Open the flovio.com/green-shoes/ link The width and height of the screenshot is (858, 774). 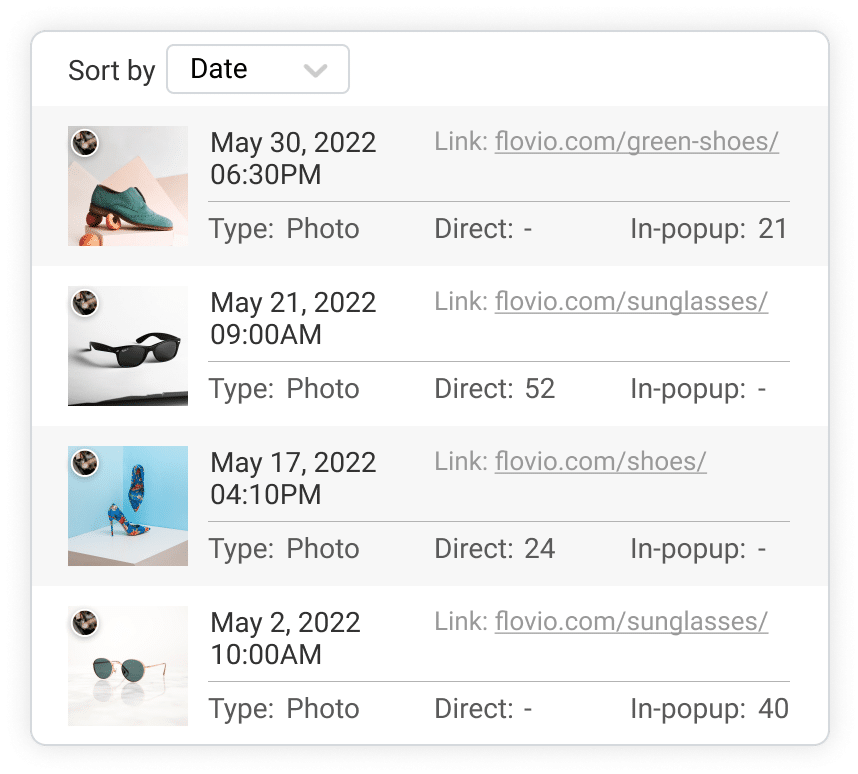(636, 142)
